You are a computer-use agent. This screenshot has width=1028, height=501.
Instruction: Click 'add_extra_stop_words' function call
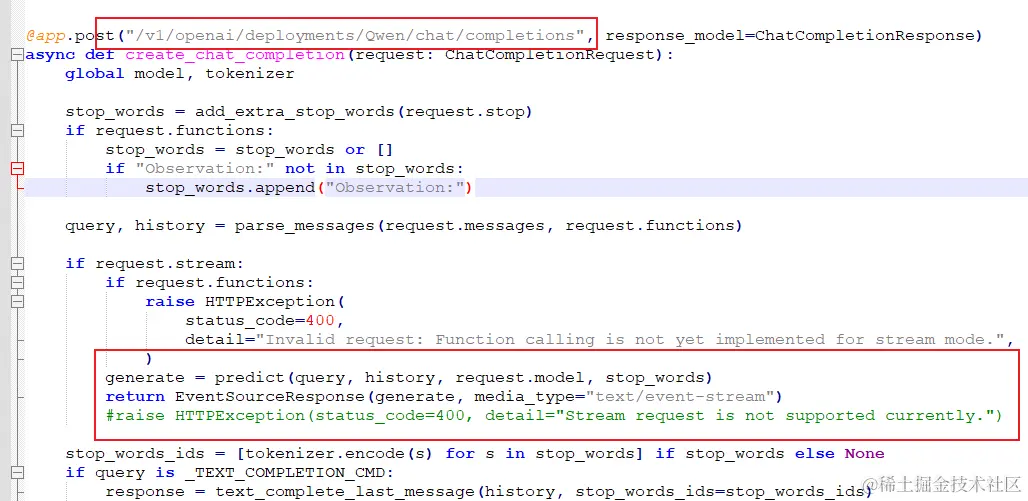coord(295,111)
